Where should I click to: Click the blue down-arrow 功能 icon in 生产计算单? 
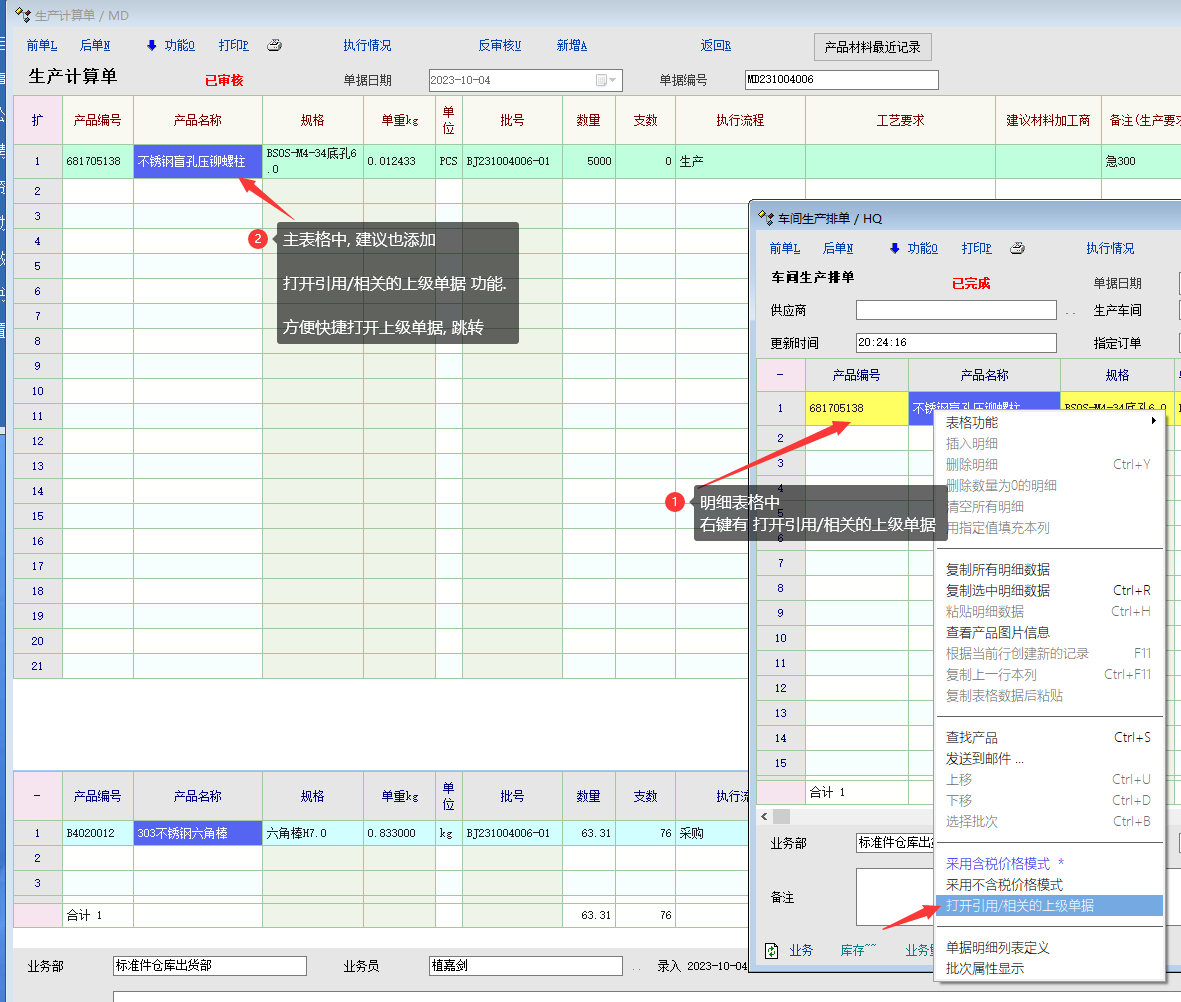click(x=152, y=46)
